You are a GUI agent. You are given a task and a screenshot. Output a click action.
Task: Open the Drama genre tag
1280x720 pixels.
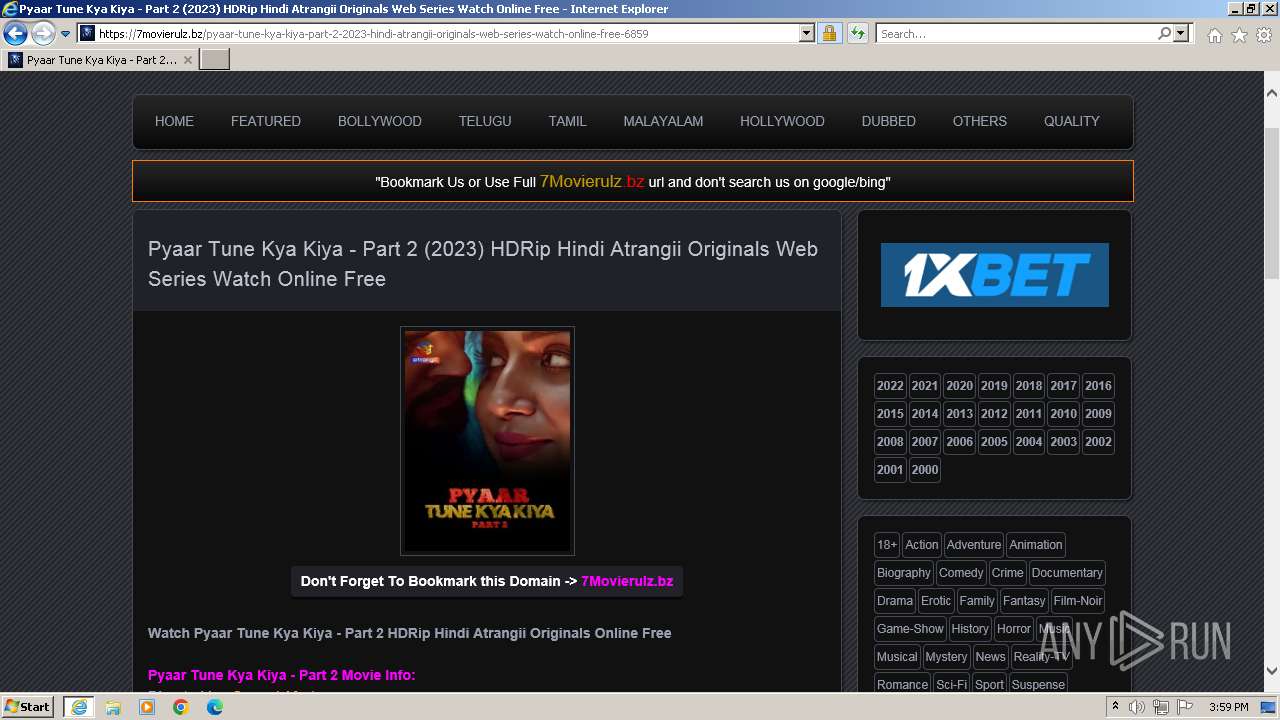(x=895, y=601)
